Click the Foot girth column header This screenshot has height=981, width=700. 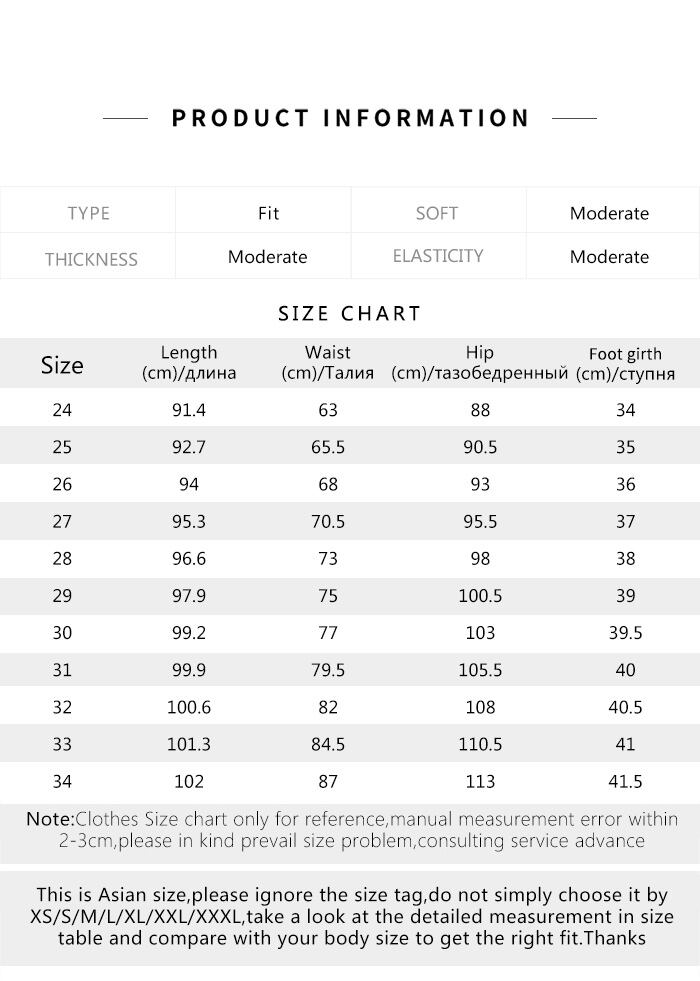pyautogui.click(x=625, y=364)
